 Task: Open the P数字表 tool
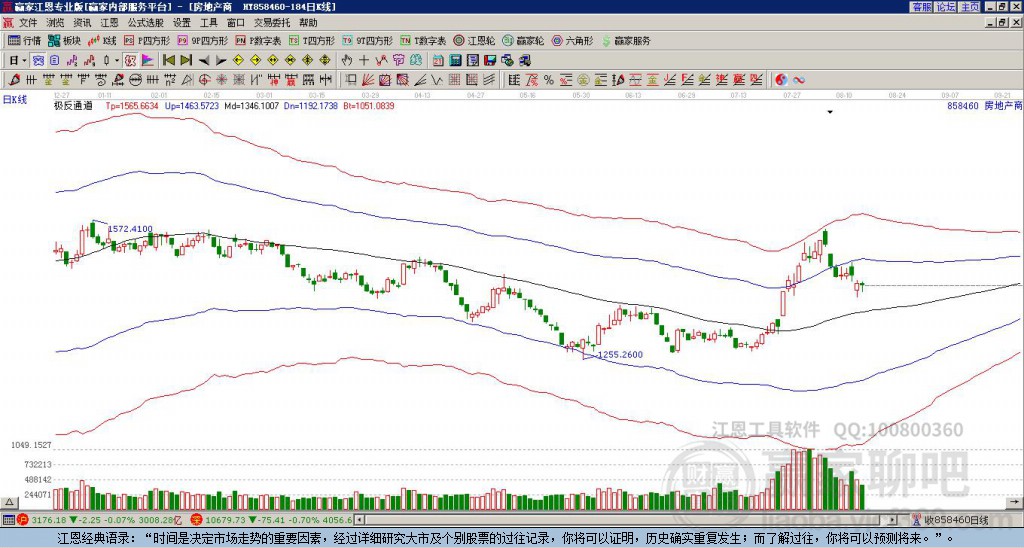click(259, 40)
